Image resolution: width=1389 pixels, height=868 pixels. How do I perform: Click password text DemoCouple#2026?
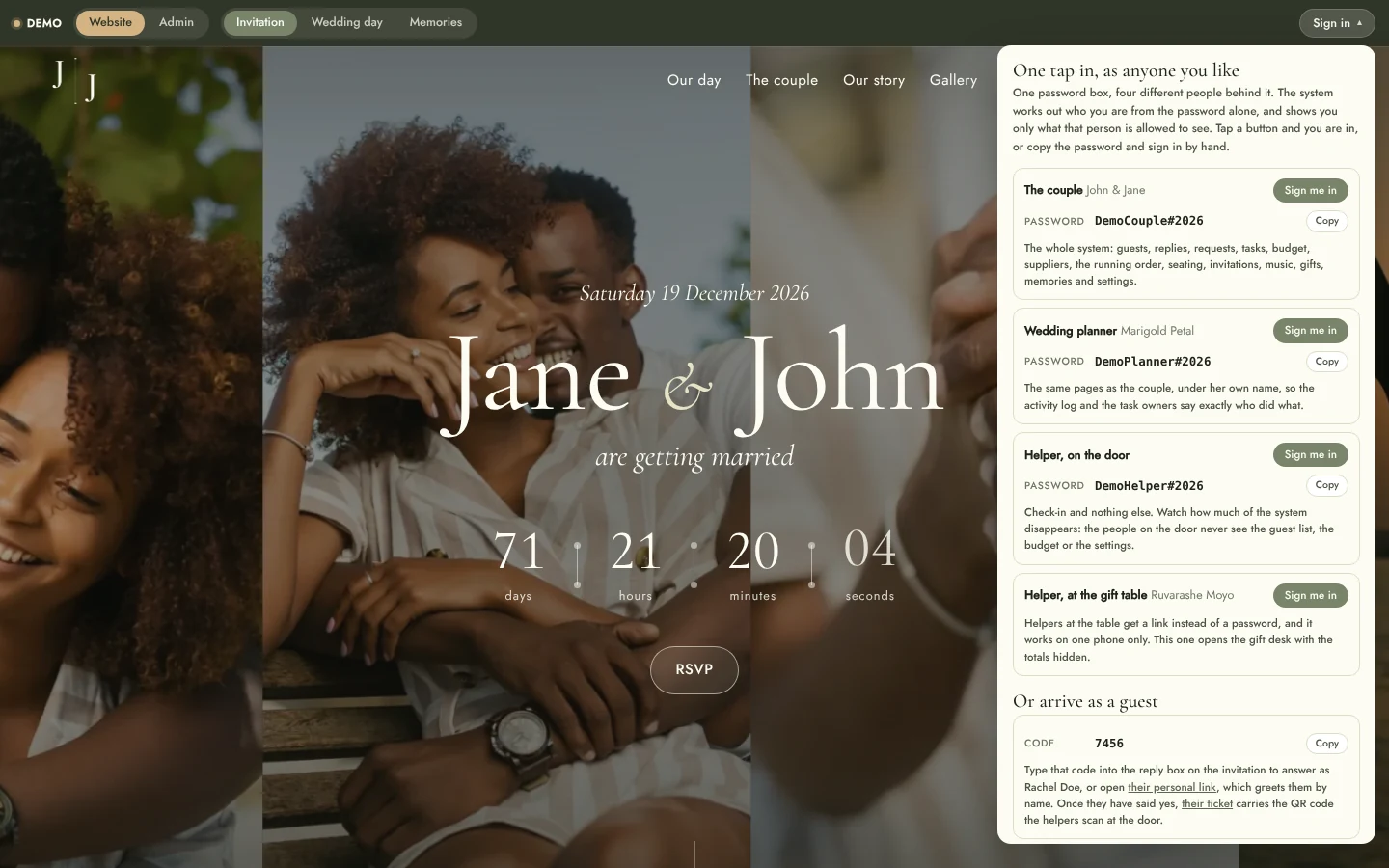pyautogui.click(x=1149, y=221)
